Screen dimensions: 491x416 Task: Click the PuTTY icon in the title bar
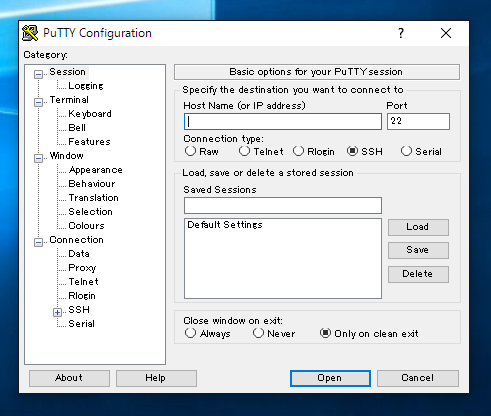30,33
